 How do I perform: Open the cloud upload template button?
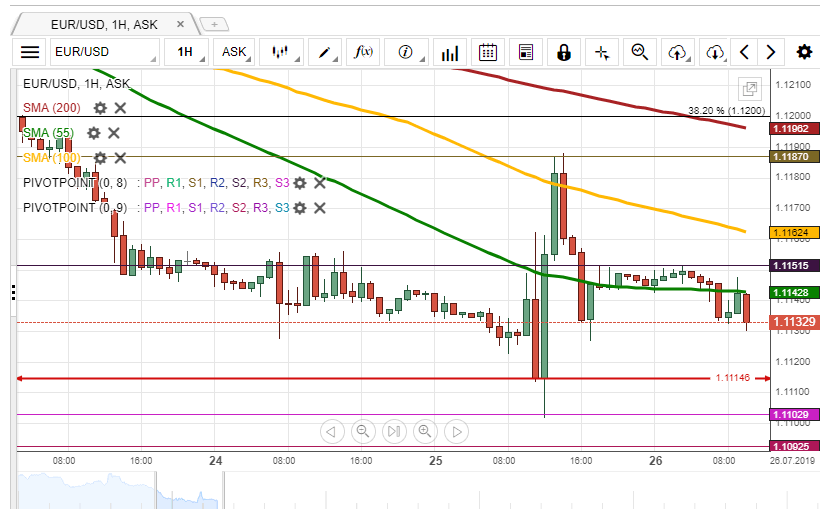coord(678,52)
